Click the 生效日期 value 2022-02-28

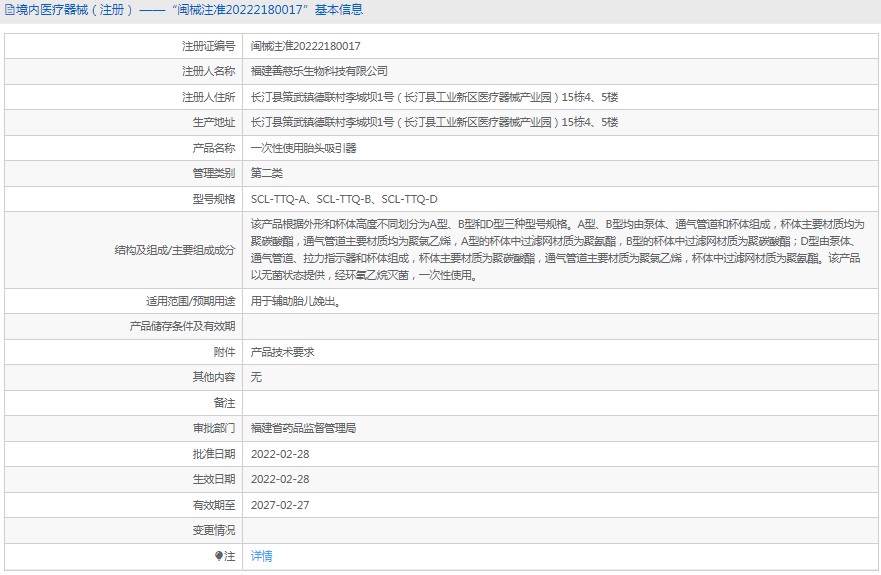tap(280, 479)
